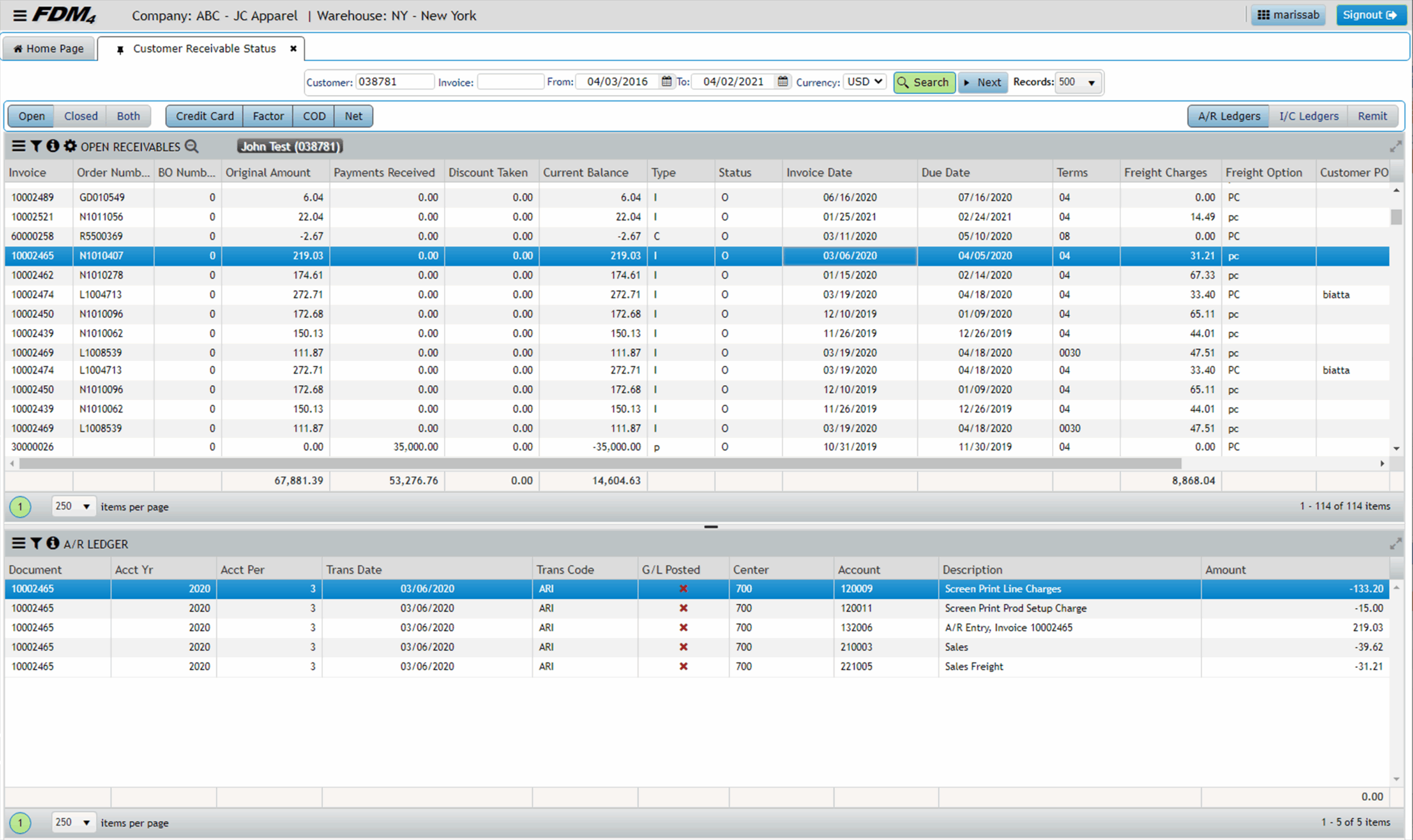This screenshot has height=840, width=1413.
Task: Toggle the Closed receivables filter
Action: [x=81, y=116]
